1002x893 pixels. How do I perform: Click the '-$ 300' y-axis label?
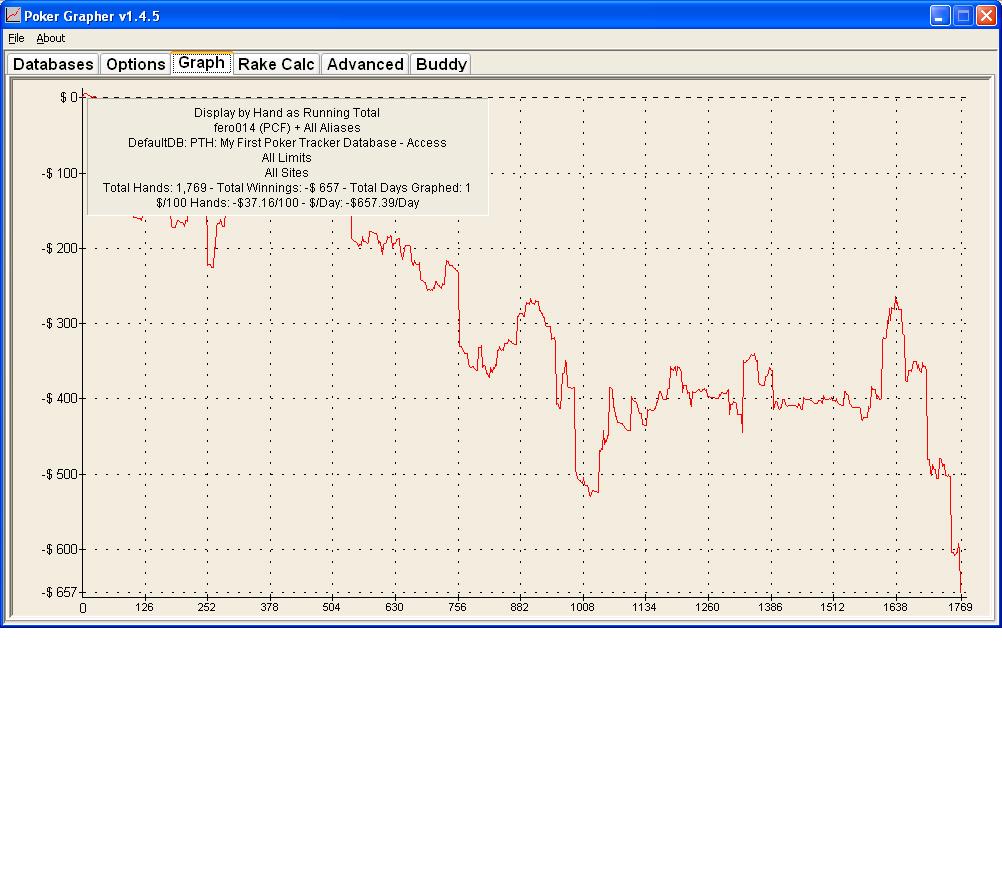[59, 323]
